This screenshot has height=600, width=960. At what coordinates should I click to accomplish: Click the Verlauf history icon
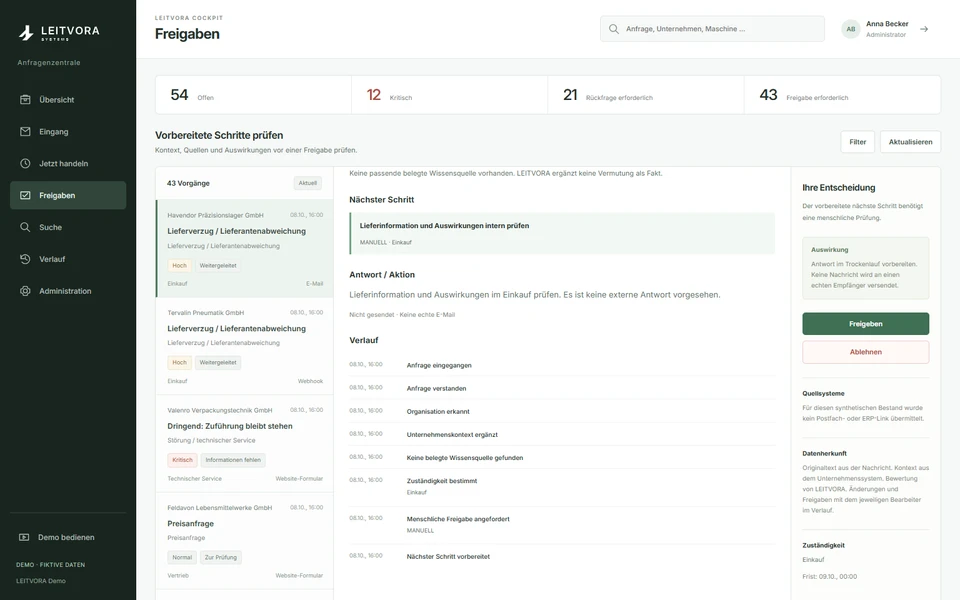tap(25, 258)
